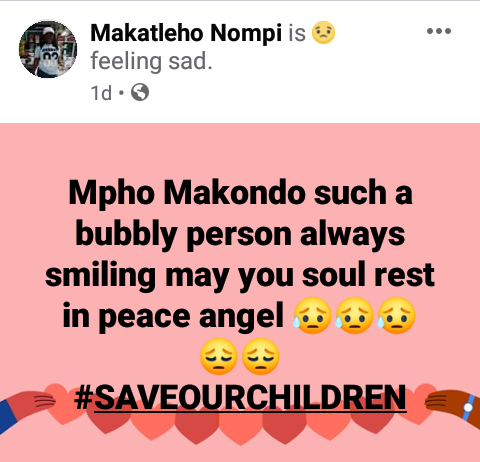
Task: Click the #SAVEOURCHILDREN hashtag
Action: tap(240, 397)
